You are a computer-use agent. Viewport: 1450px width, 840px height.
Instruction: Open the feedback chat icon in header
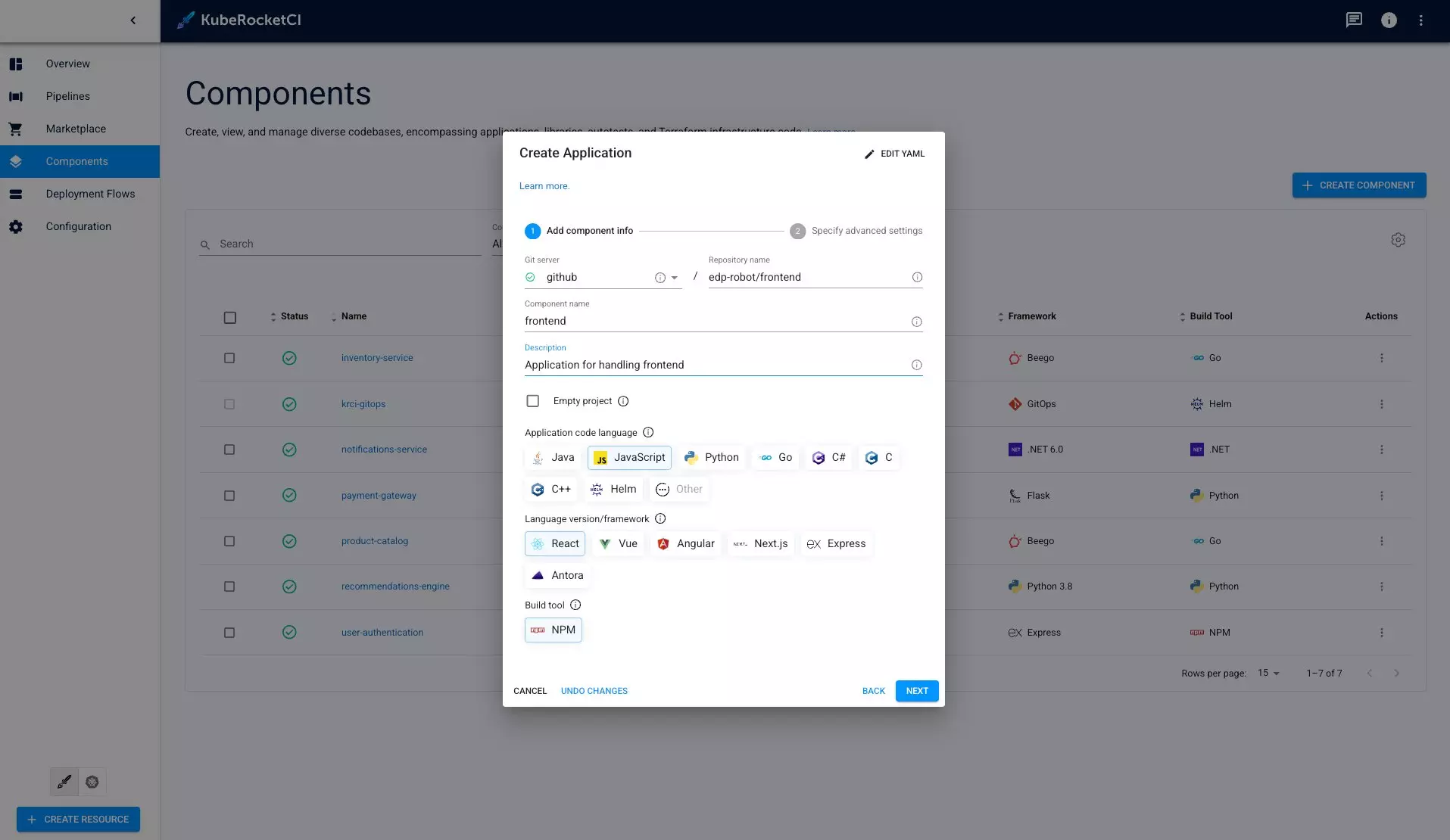click(1354, 20)
